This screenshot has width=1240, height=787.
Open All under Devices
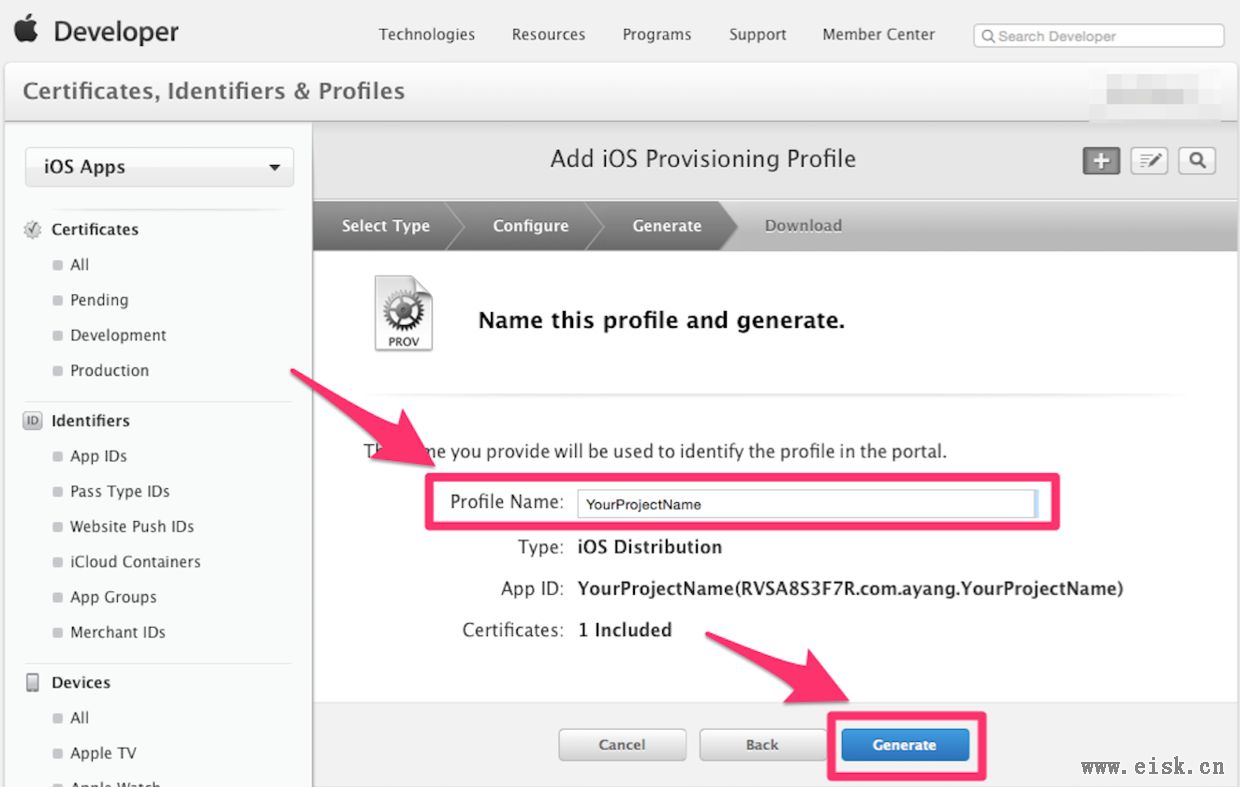[80, 718]
